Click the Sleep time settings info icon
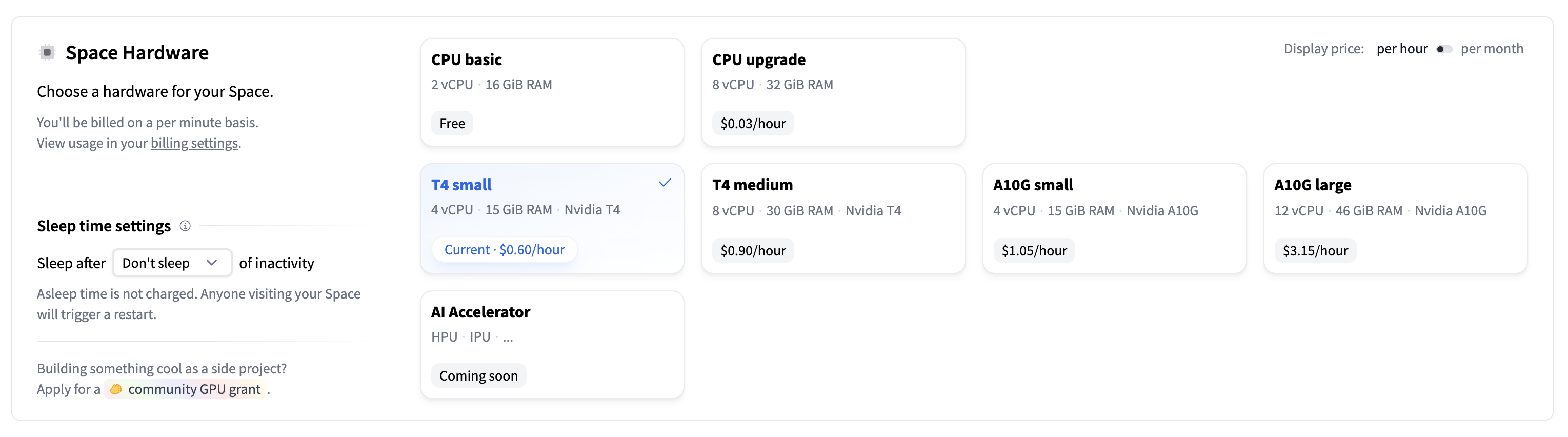This screenshot has width=1568, height=437. [185, 226]
